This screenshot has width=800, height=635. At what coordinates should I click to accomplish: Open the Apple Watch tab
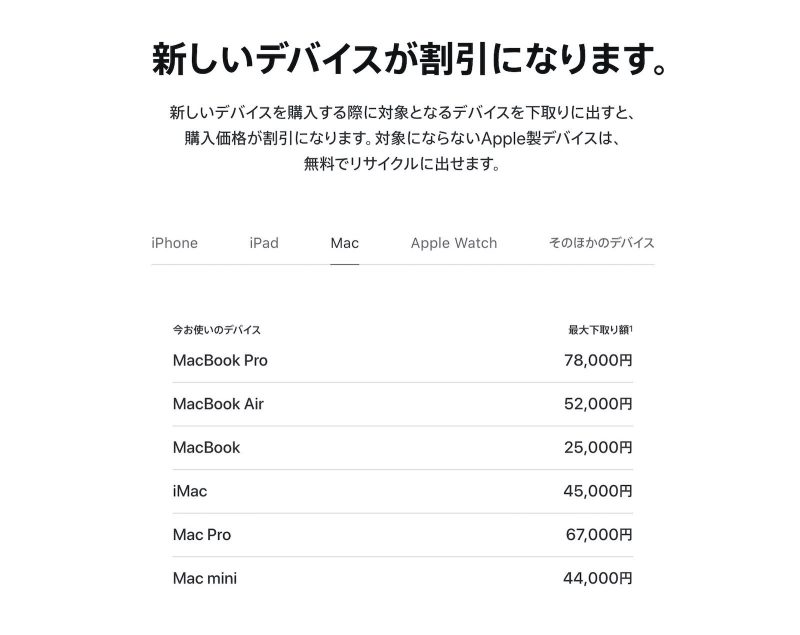coord(452,242)
